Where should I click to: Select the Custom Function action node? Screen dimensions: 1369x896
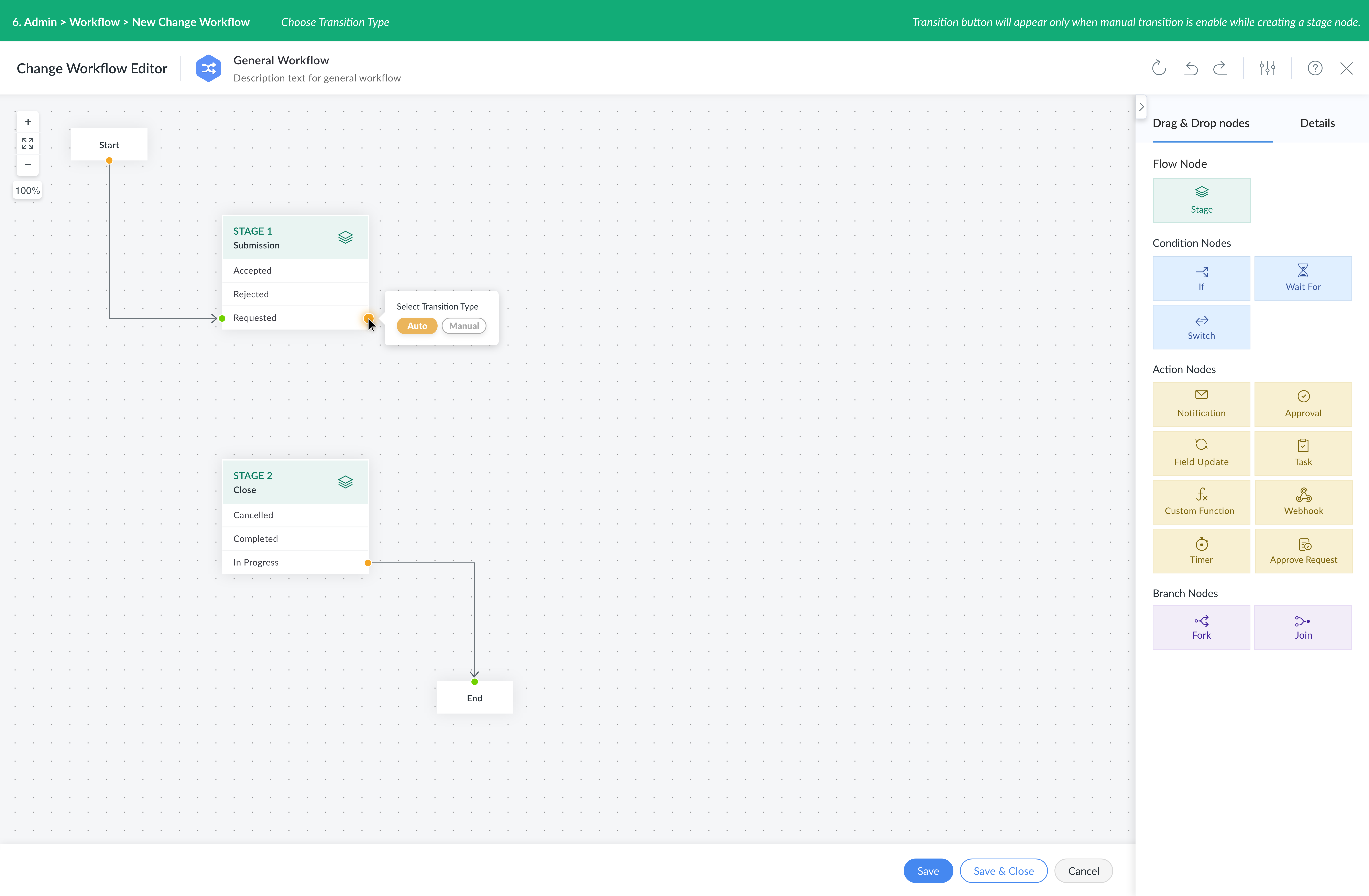click(x=1201, y=502)
